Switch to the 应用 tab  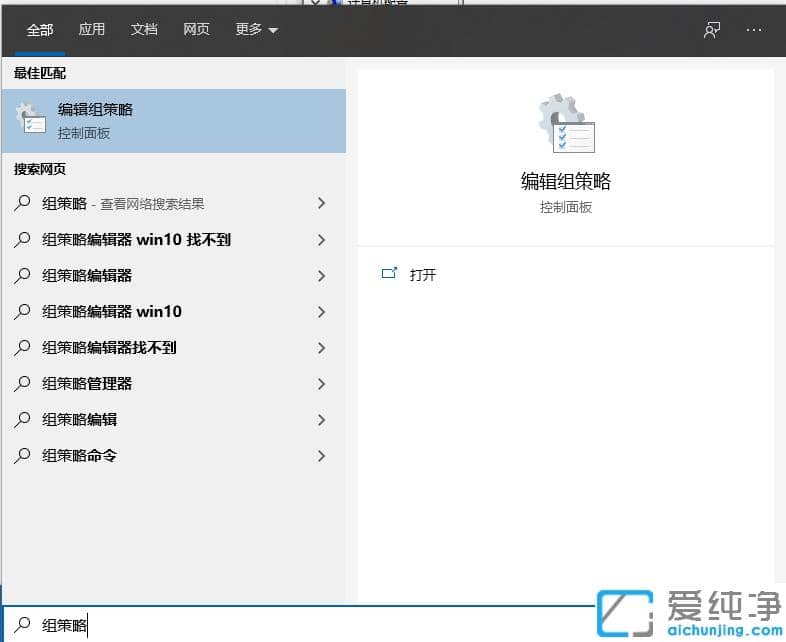92,30
